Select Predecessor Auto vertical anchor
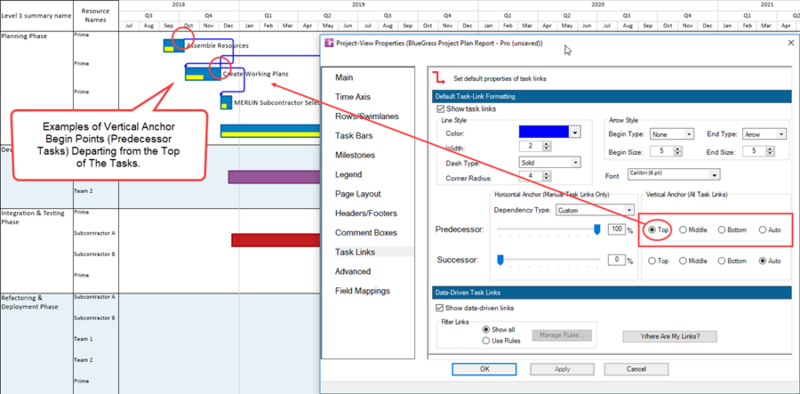 click(x=763, y=230)
